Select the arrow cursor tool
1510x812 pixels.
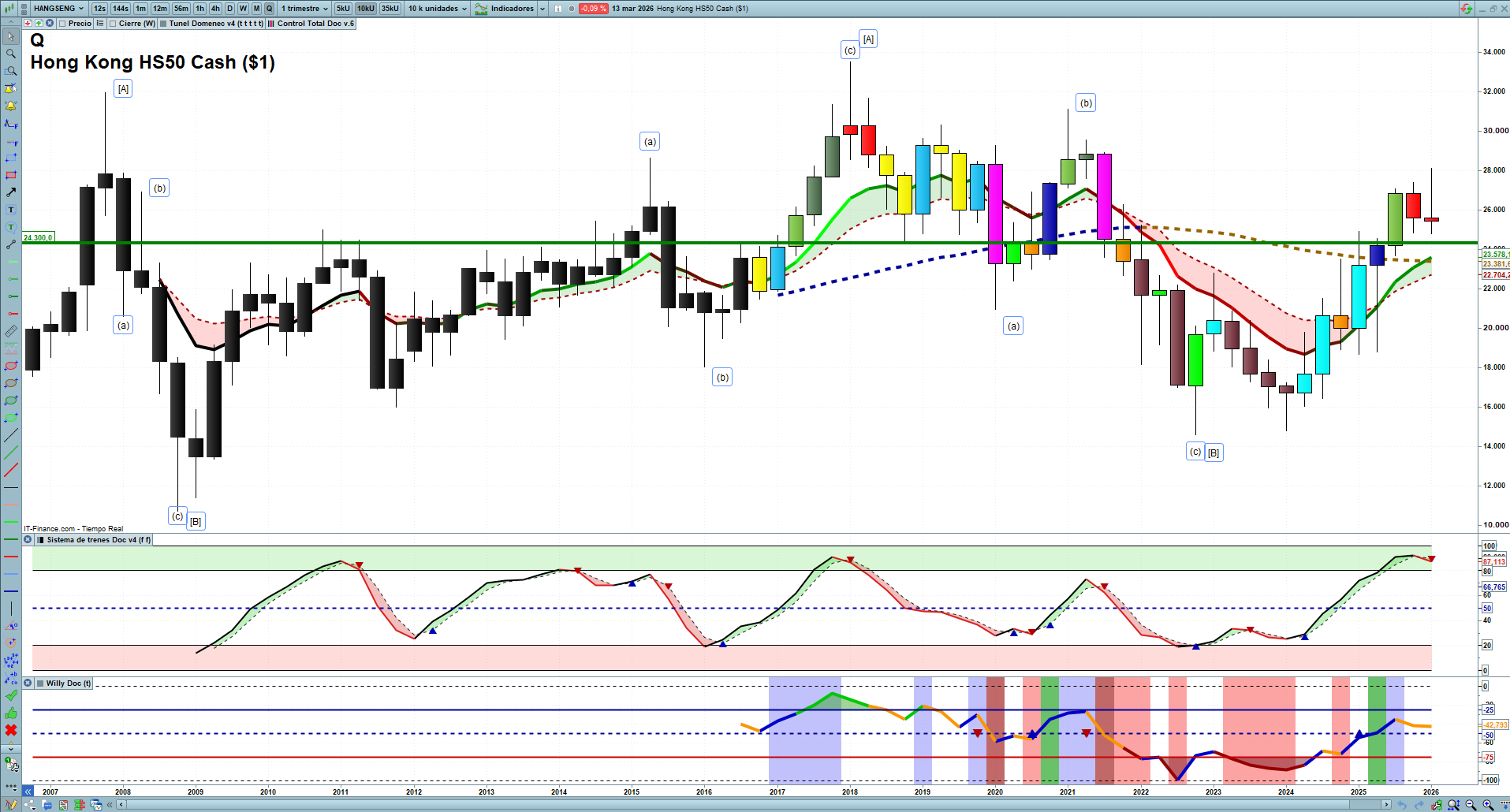point(11,36)
